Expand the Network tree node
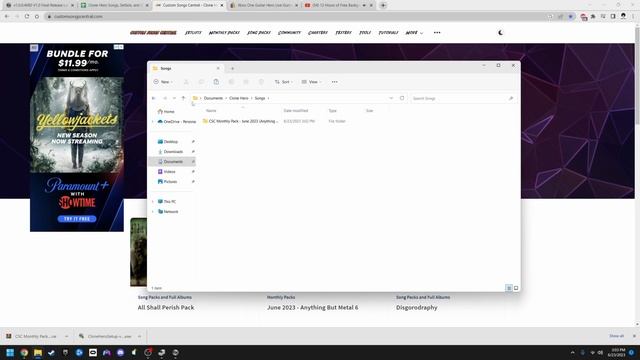640x360 pixels. [x=153, y=212]
